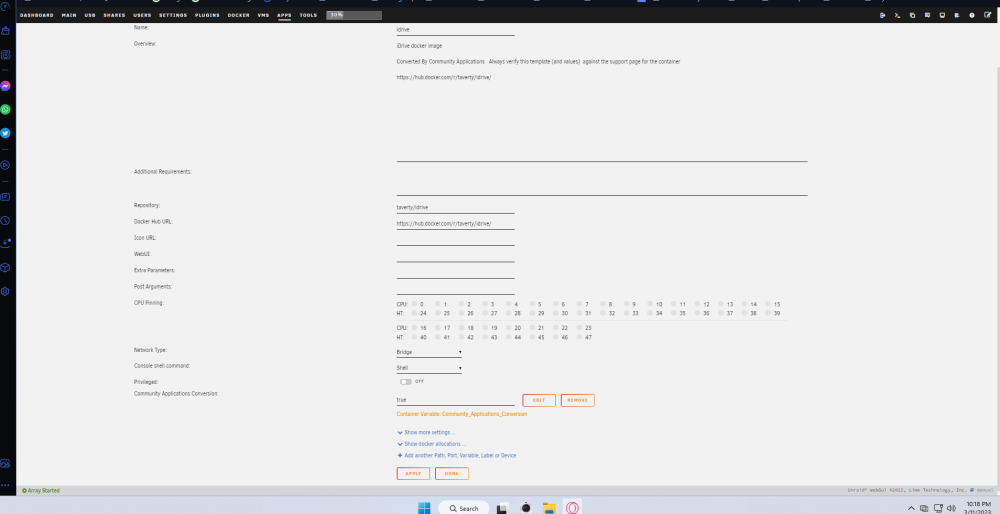Switch to the VMS tab

263,15
